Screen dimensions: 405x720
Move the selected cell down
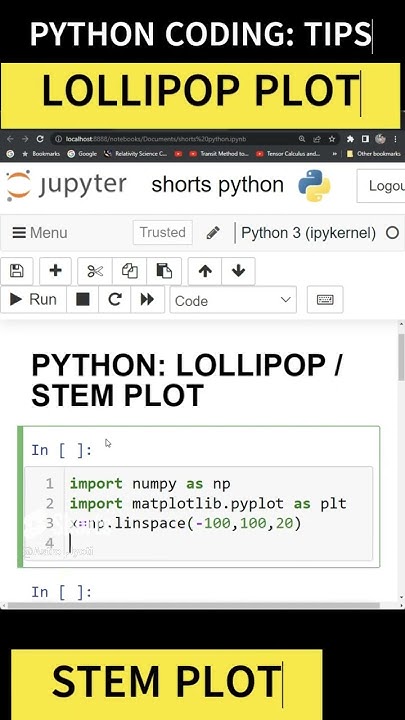pyautogui.click(x=238, y=271)
